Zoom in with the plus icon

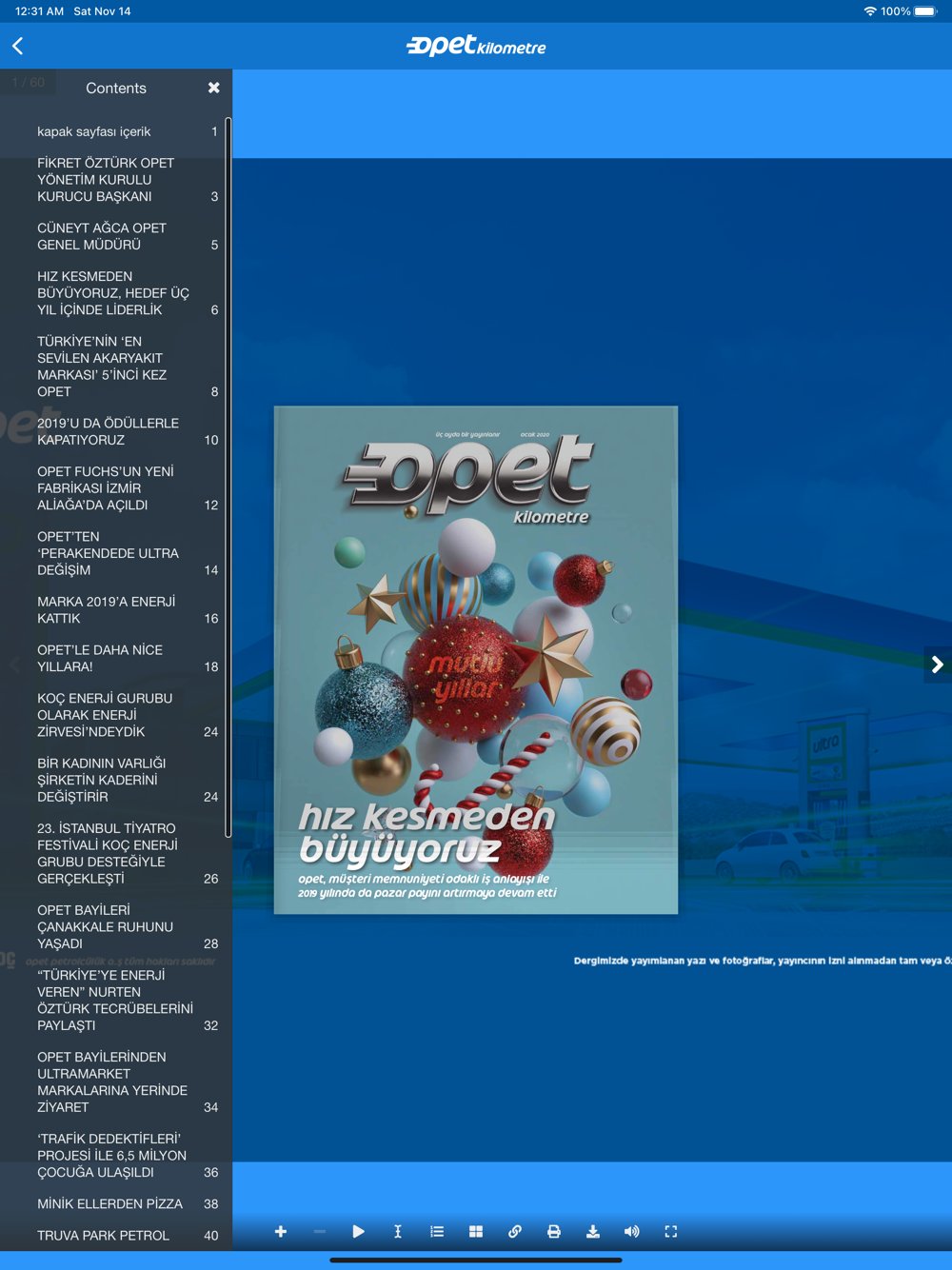click(280, 1232)
